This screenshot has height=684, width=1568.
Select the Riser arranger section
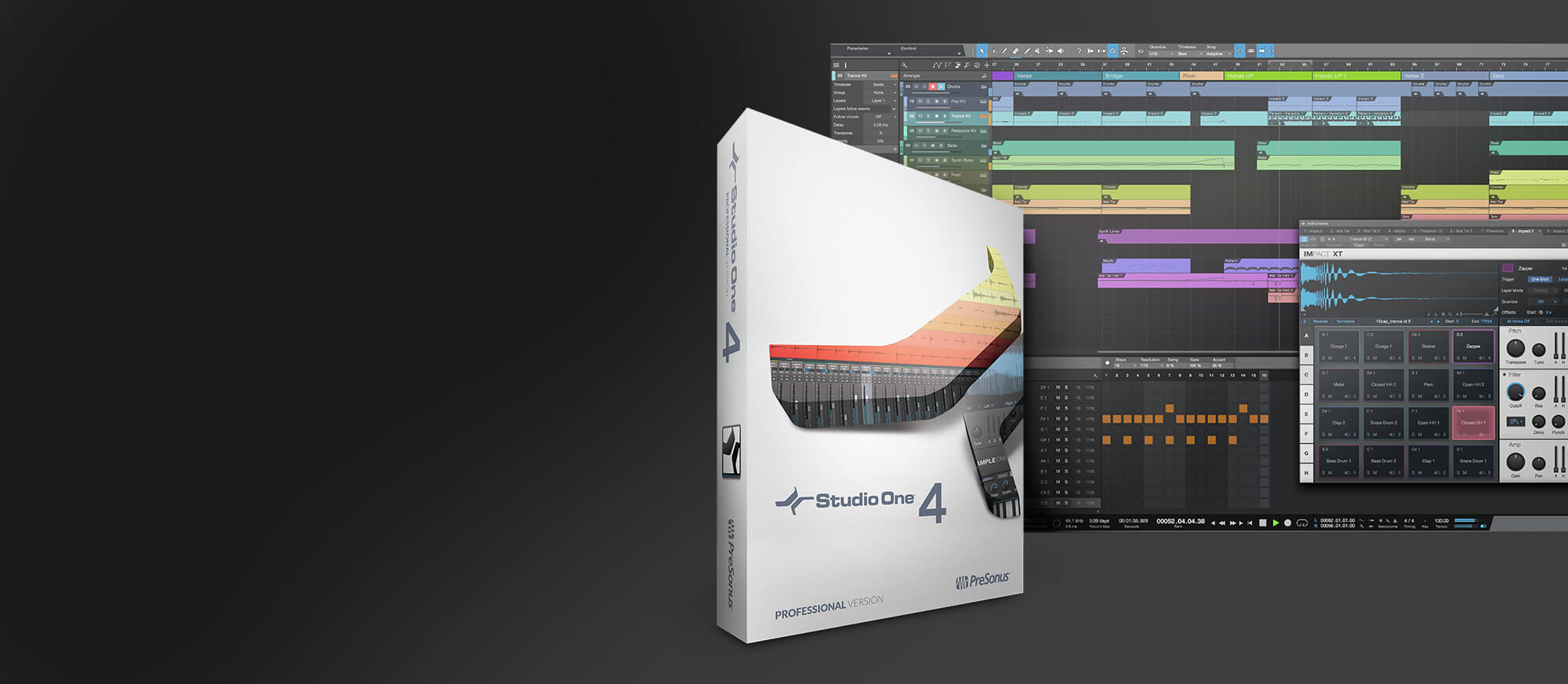coord(1201,76)
